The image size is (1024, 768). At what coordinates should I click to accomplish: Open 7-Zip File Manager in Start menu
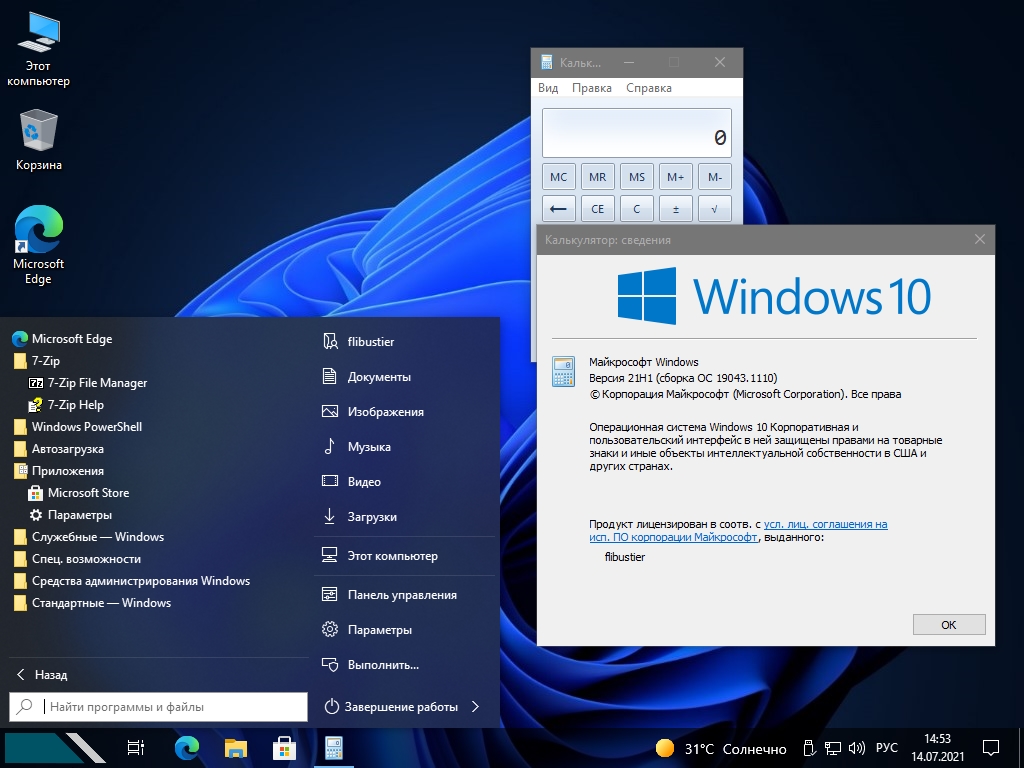coord(97,383)
